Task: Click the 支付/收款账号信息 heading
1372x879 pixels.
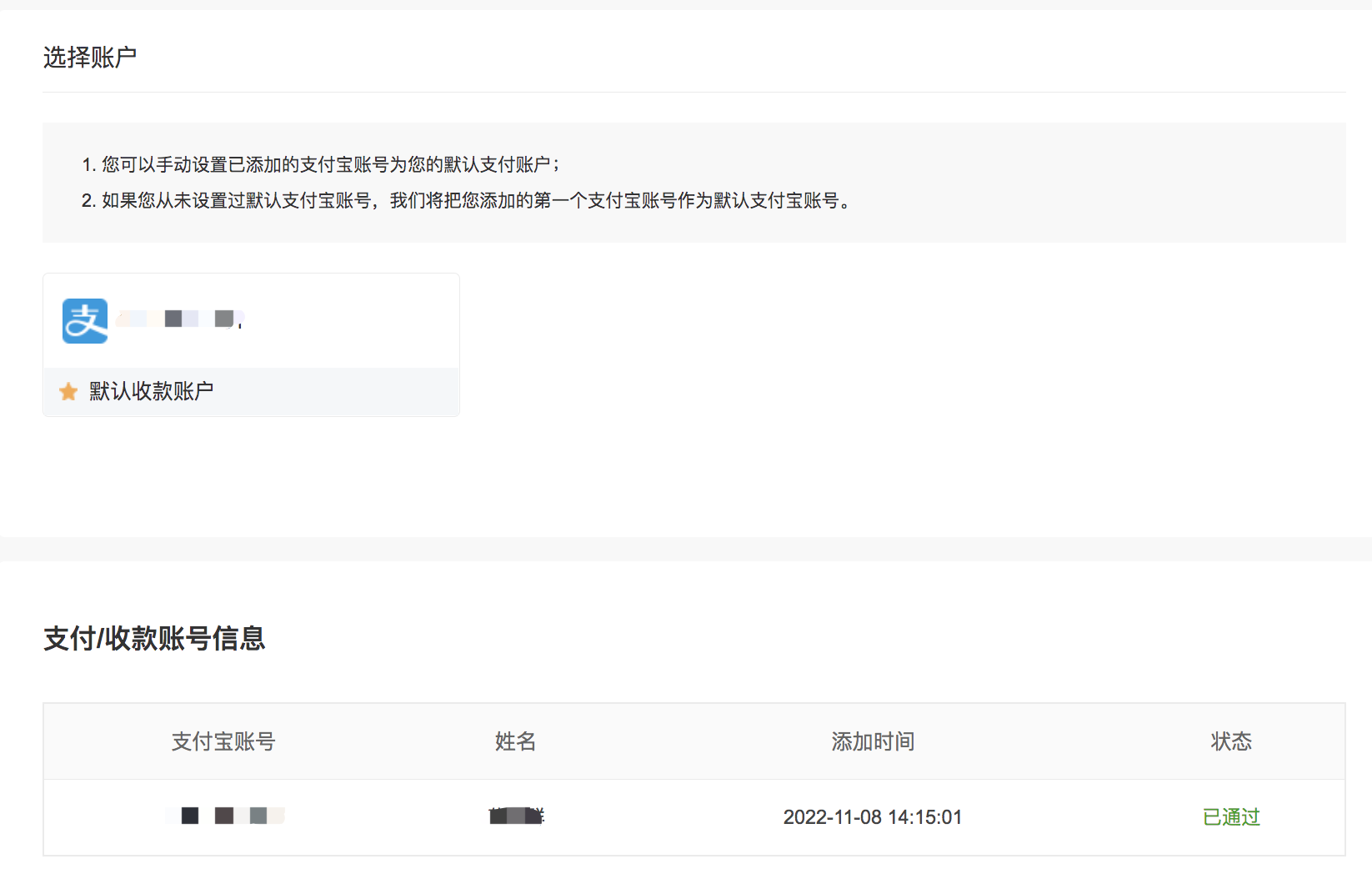Action: coord(154,639)
